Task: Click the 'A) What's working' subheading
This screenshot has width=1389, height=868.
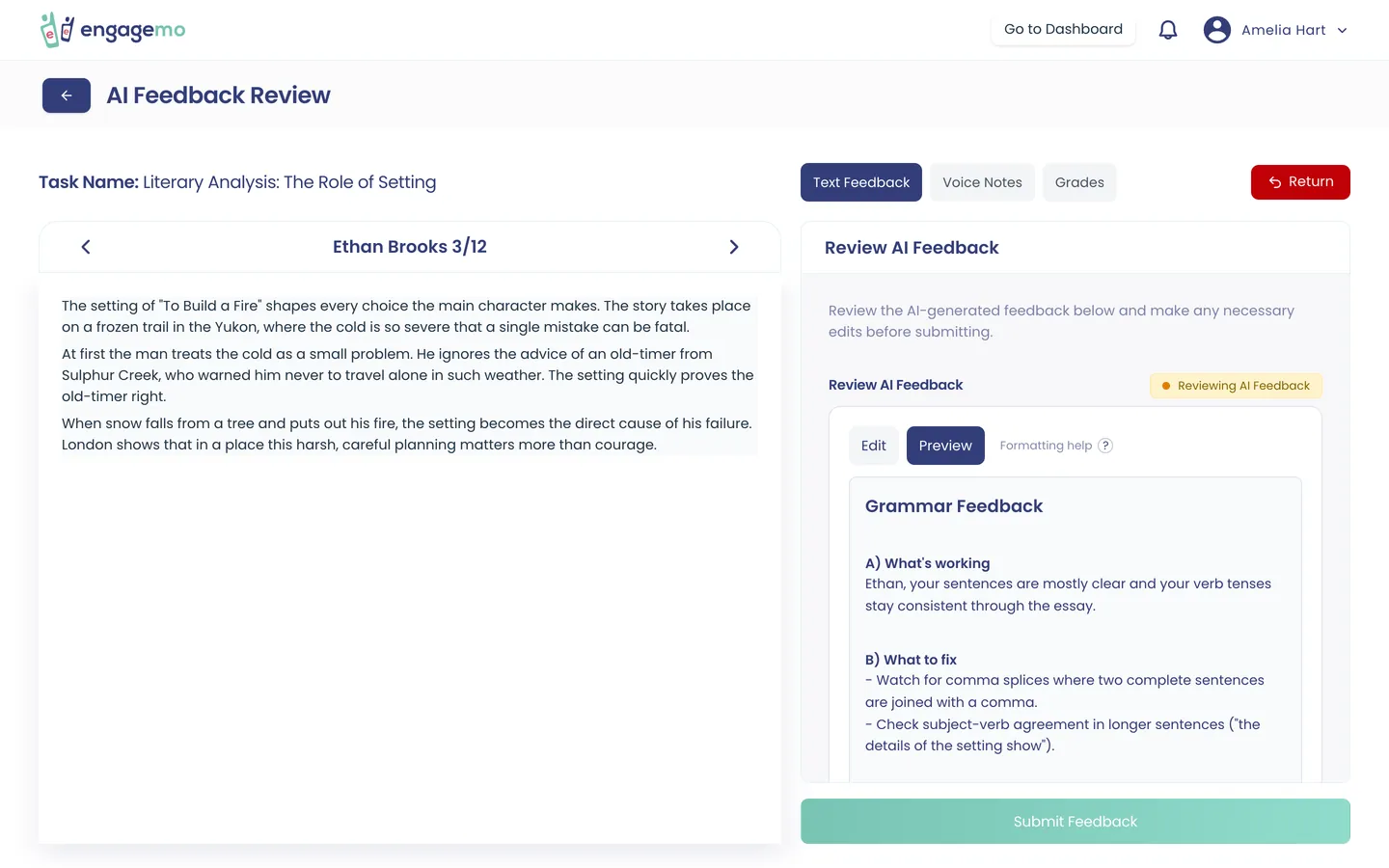Action: click(x=928, y=563)
